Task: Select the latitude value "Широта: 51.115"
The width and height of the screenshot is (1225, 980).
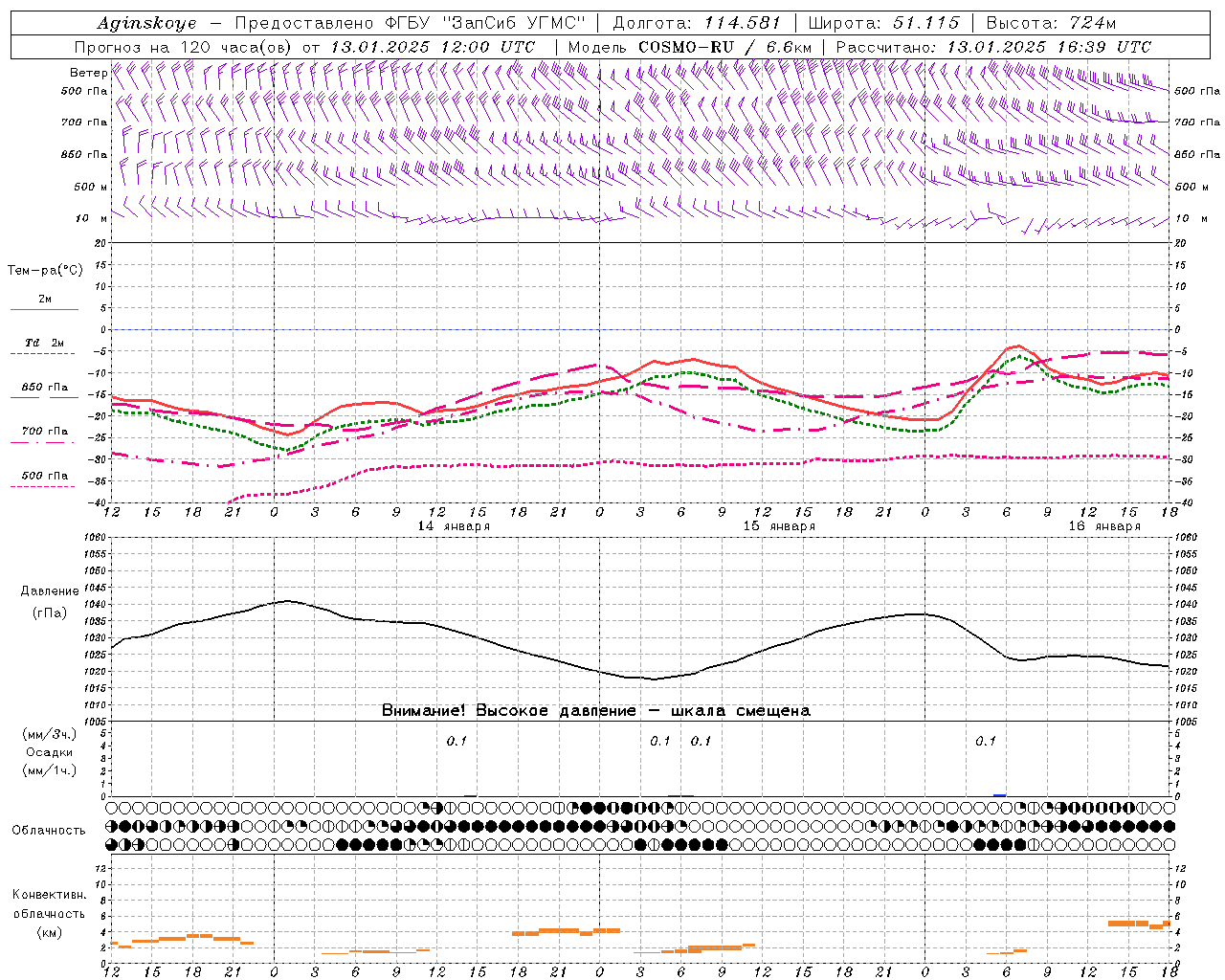Action: tap(883, 23)
